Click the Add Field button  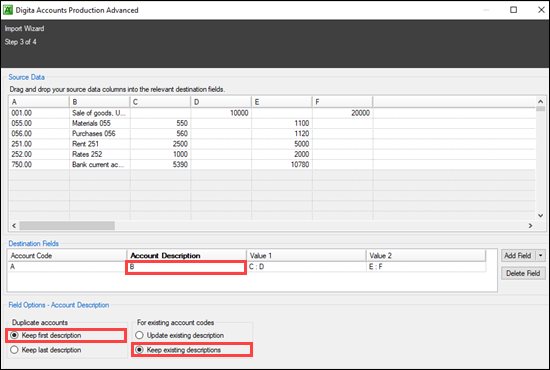[518, 255]
